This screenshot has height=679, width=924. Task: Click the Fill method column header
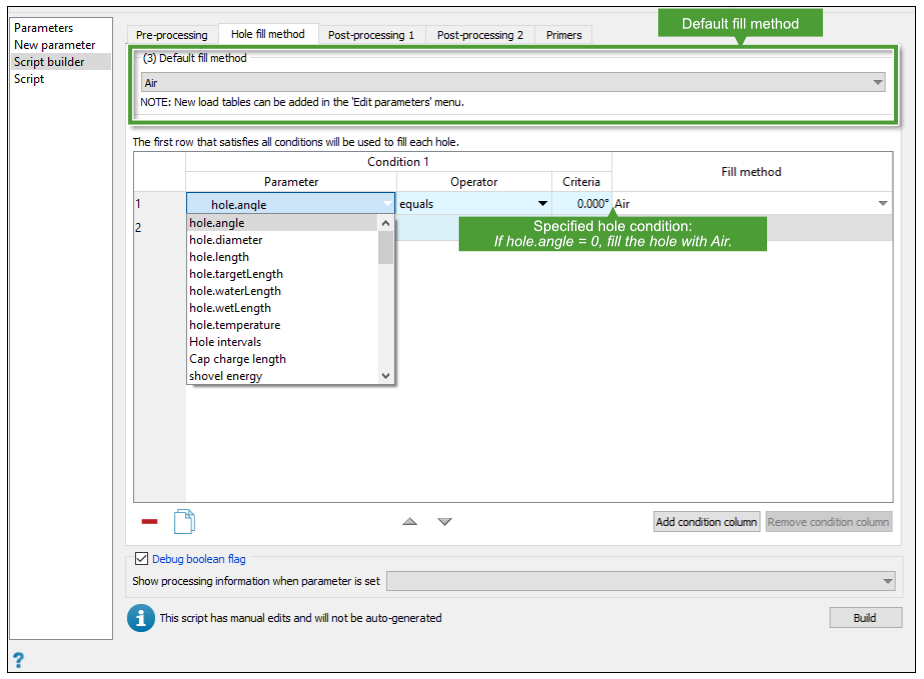pyautogui.click(x=752, y=172)
